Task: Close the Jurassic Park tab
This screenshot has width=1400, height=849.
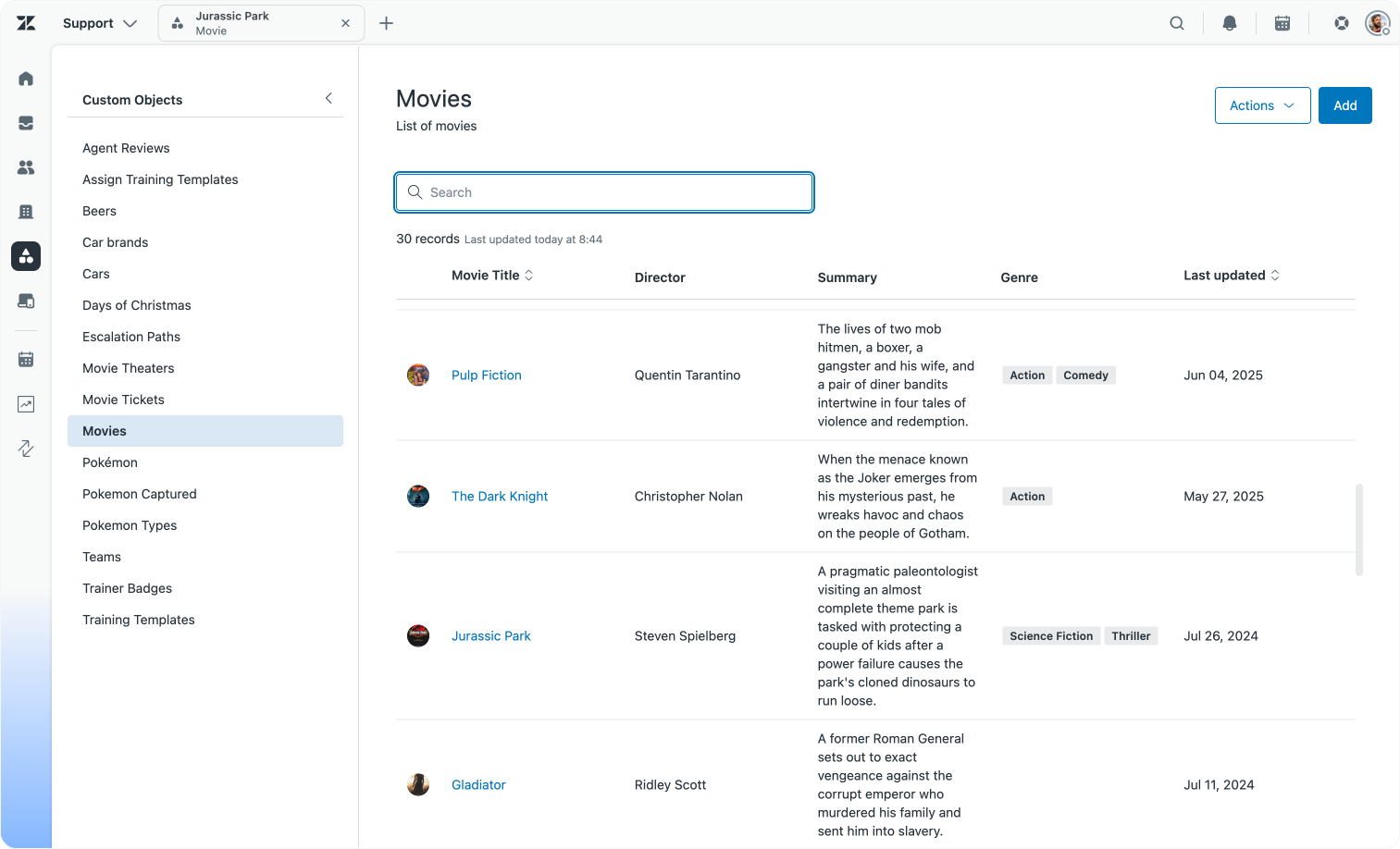Action: pyautogui.click(x=345, y=23)
